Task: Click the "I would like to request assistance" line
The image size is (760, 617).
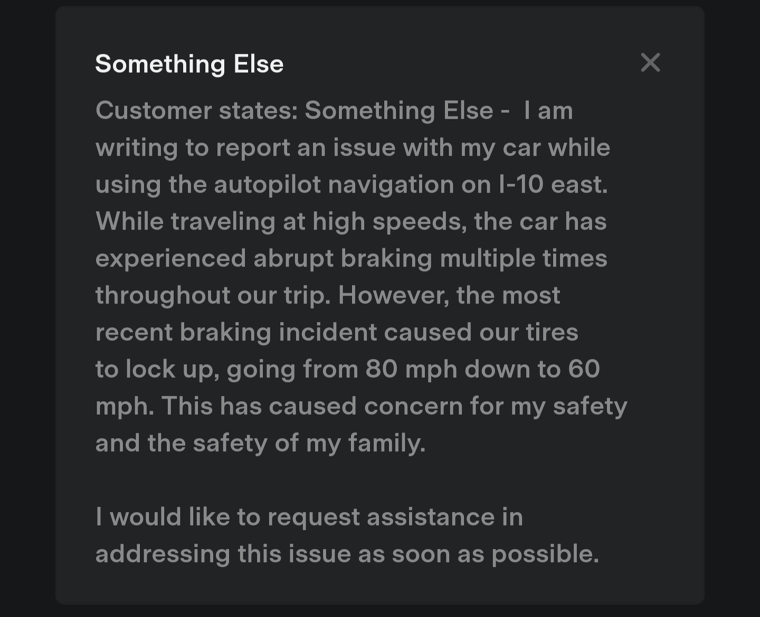Action: pyautogui.click(x=309, y=517)
